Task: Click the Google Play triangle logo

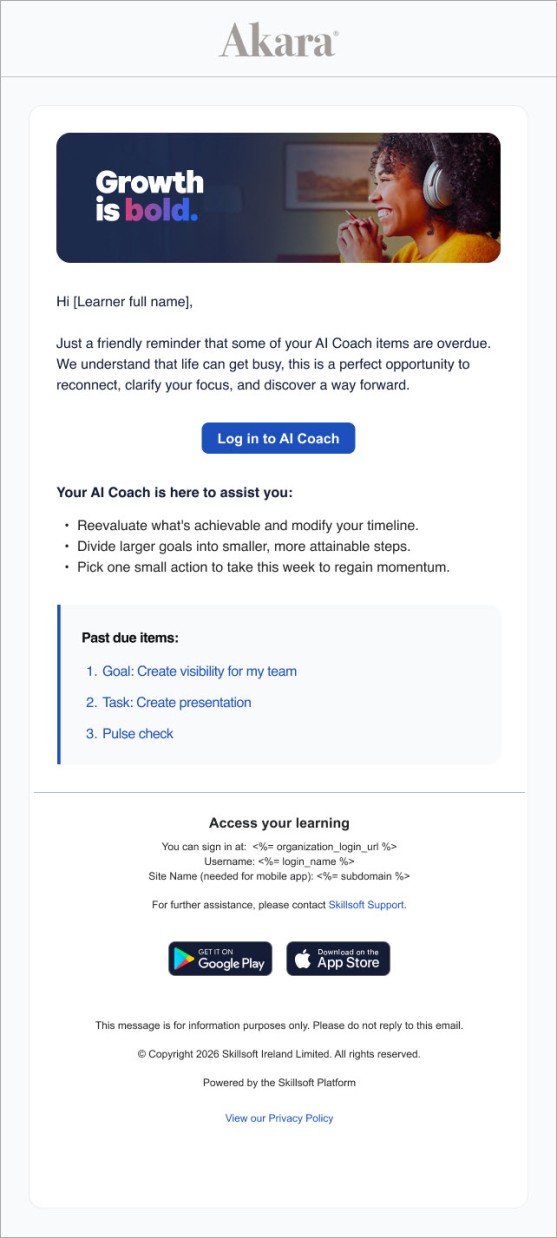Action: click(x=183, y=959)
